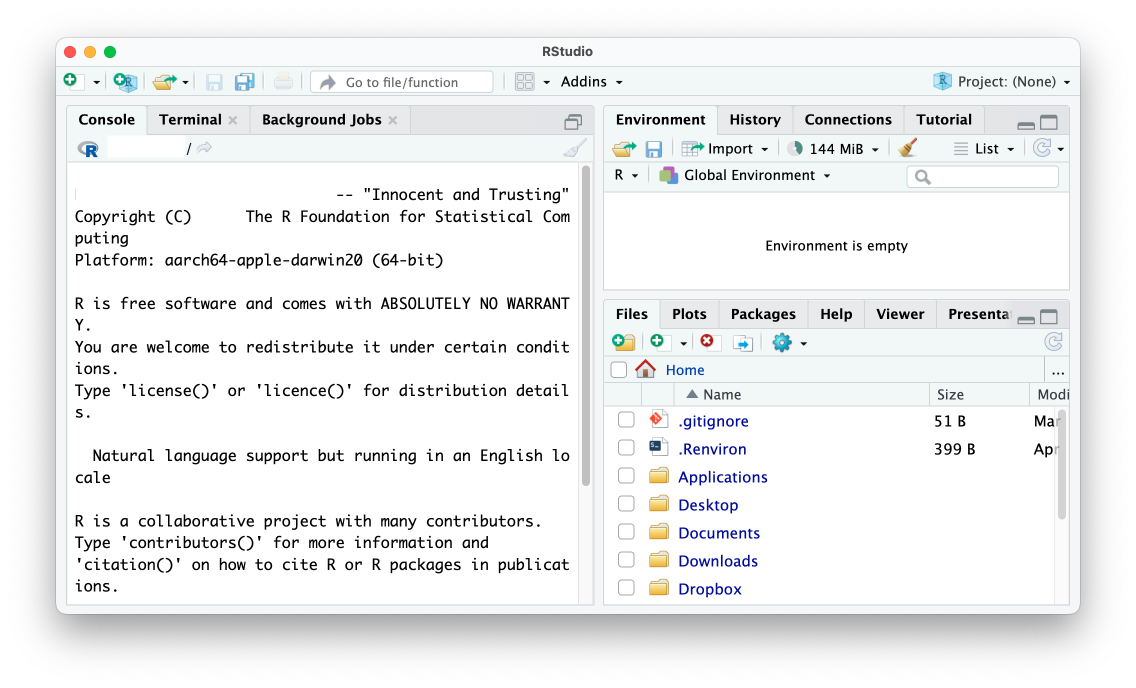The width and height of the screenshot is (1136, 688).
Task: Create new blank file in Files pane
Action: [x=658, y=341]
